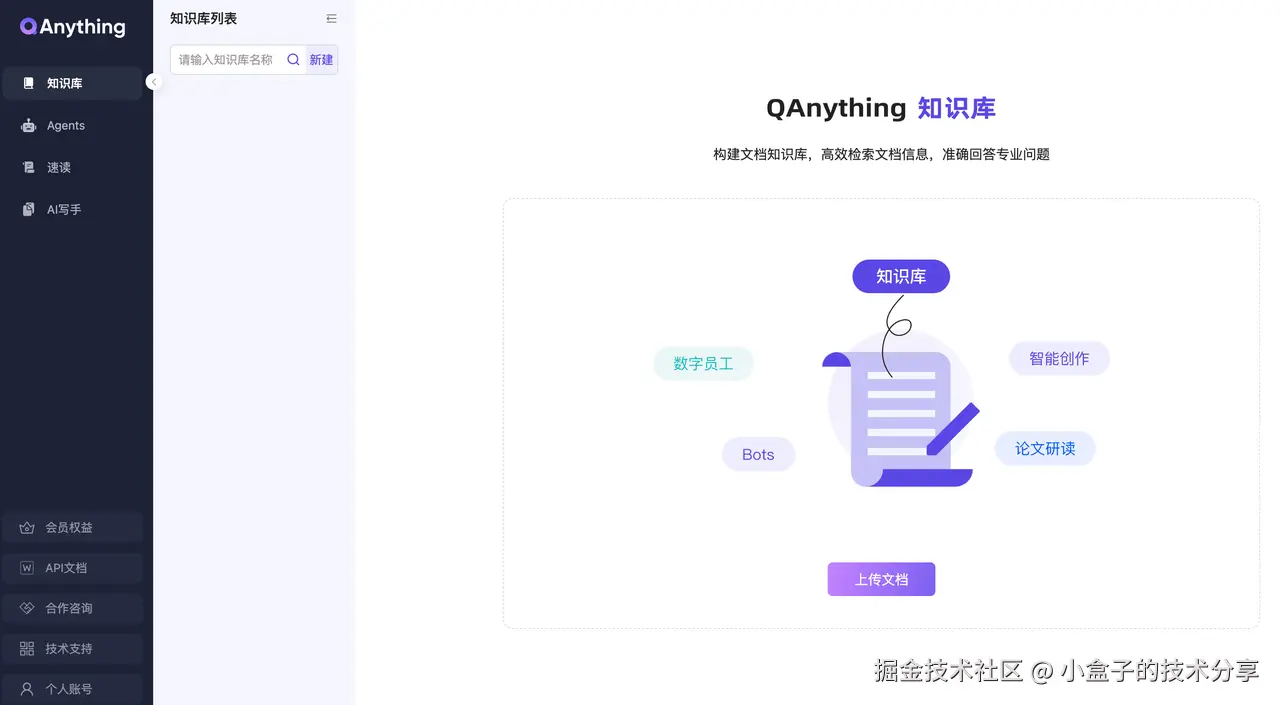1280x705 pixels.
Task: Click the 上传文档 button
Action: click(x=881, y=579)
